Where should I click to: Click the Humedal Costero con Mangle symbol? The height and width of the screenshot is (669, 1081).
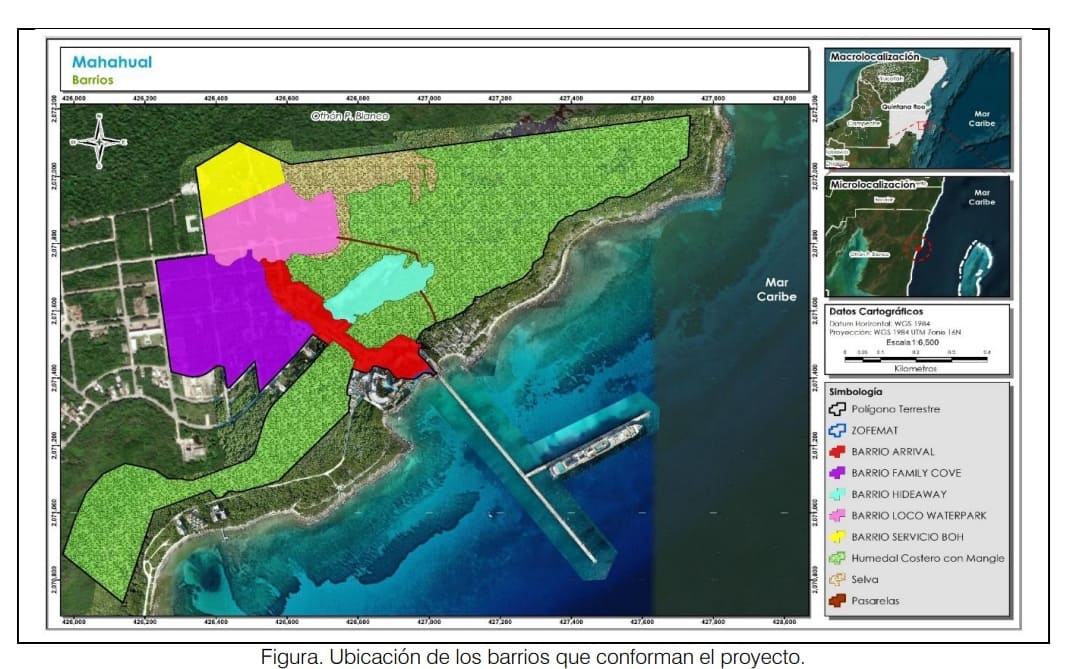pyautogui.click(x=837, y=558)
